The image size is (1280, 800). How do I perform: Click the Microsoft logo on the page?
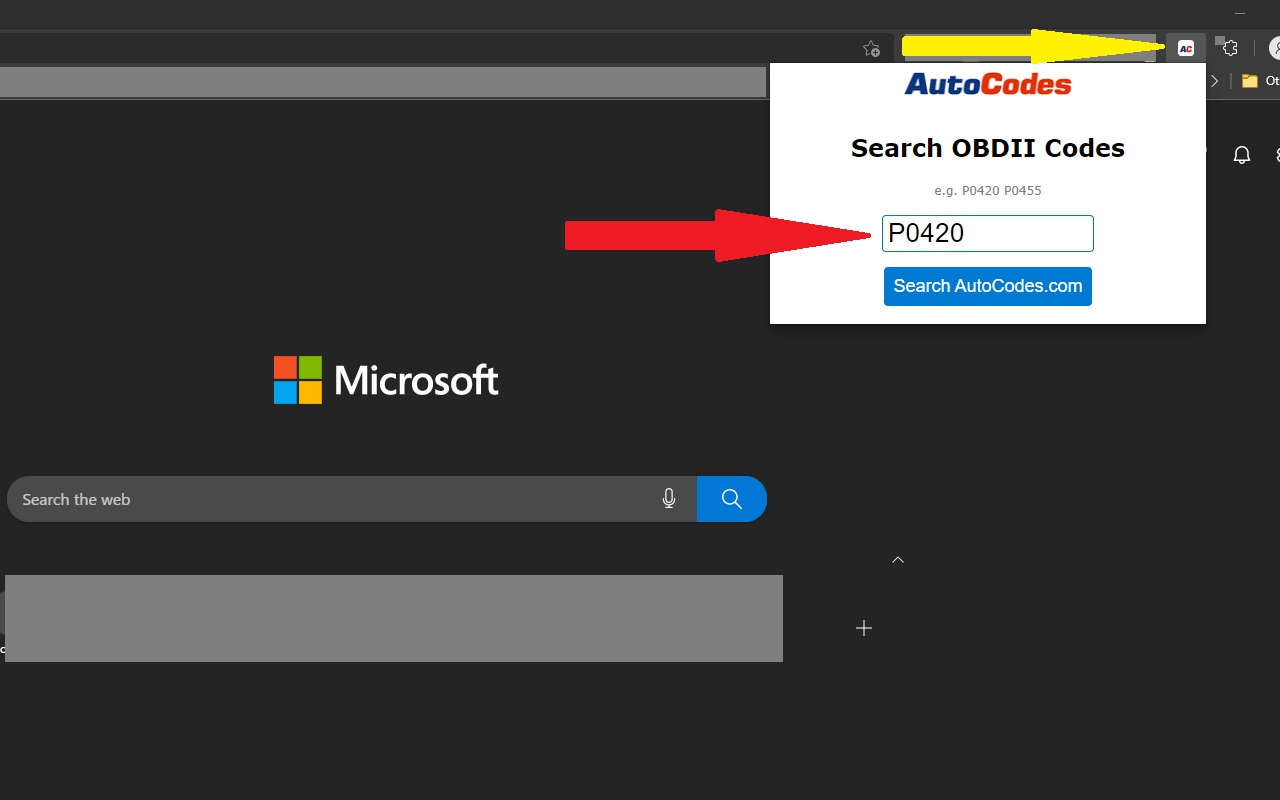386,380
